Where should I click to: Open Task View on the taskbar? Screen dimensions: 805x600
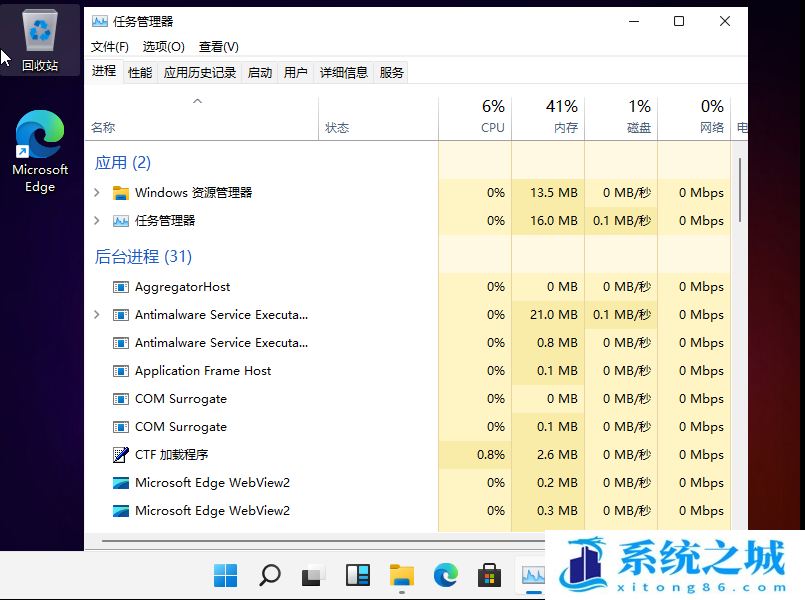313,575
